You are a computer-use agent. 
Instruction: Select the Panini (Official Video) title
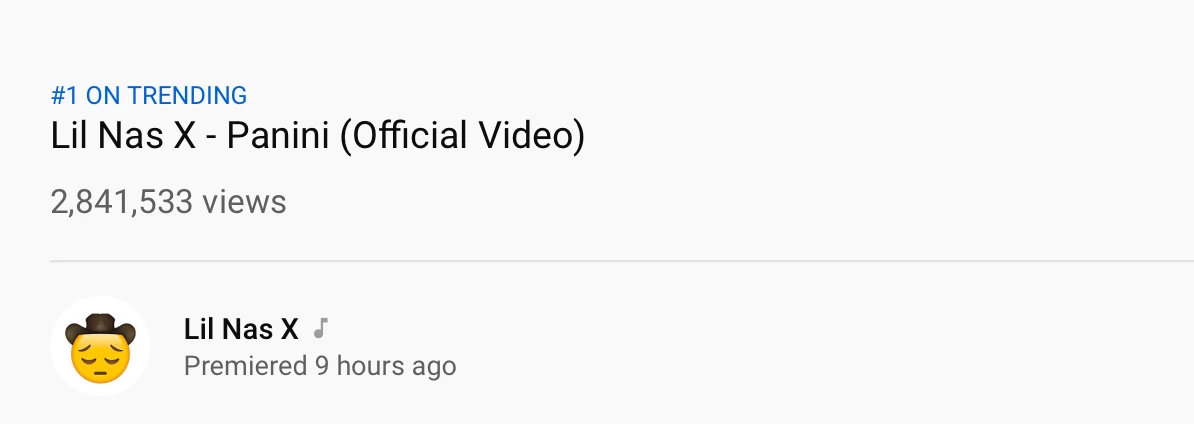click(x=317, y=136)
